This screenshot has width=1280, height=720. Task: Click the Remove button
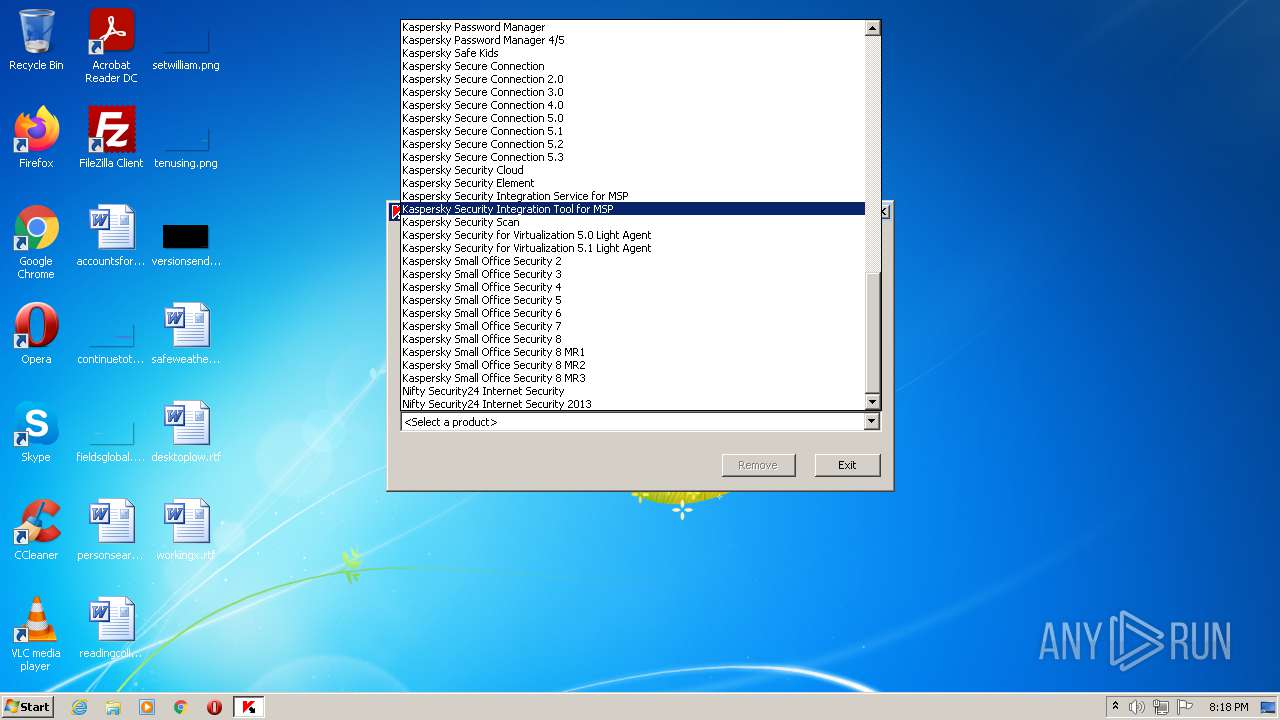758,465
